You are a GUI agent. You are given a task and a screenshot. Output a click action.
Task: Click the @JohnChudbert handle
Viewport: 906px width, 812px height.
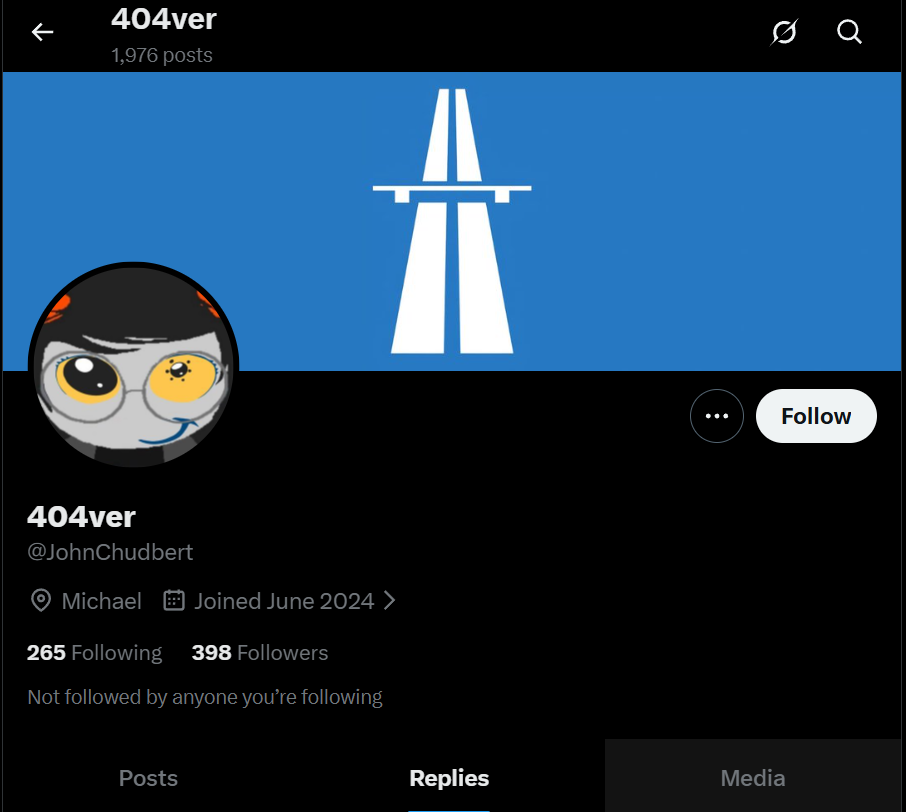pyautogui.click(x=110, y=552)
